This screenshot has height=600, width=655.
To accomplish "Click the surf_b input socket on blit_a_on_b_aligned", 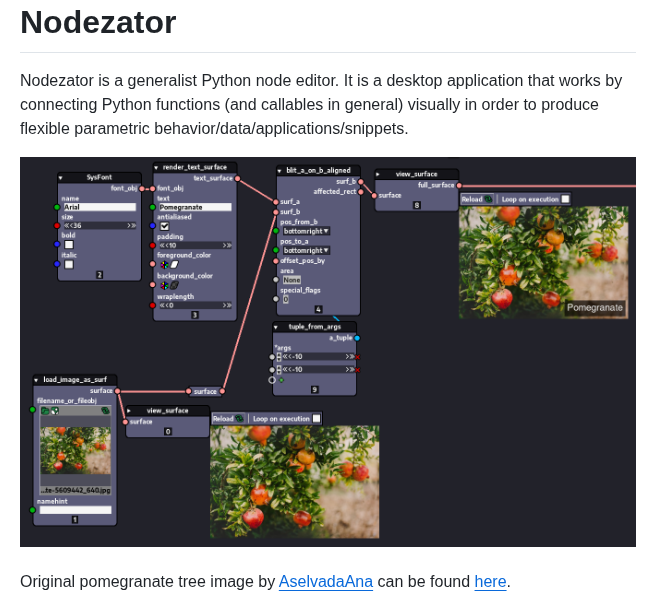I will (276, 212).
